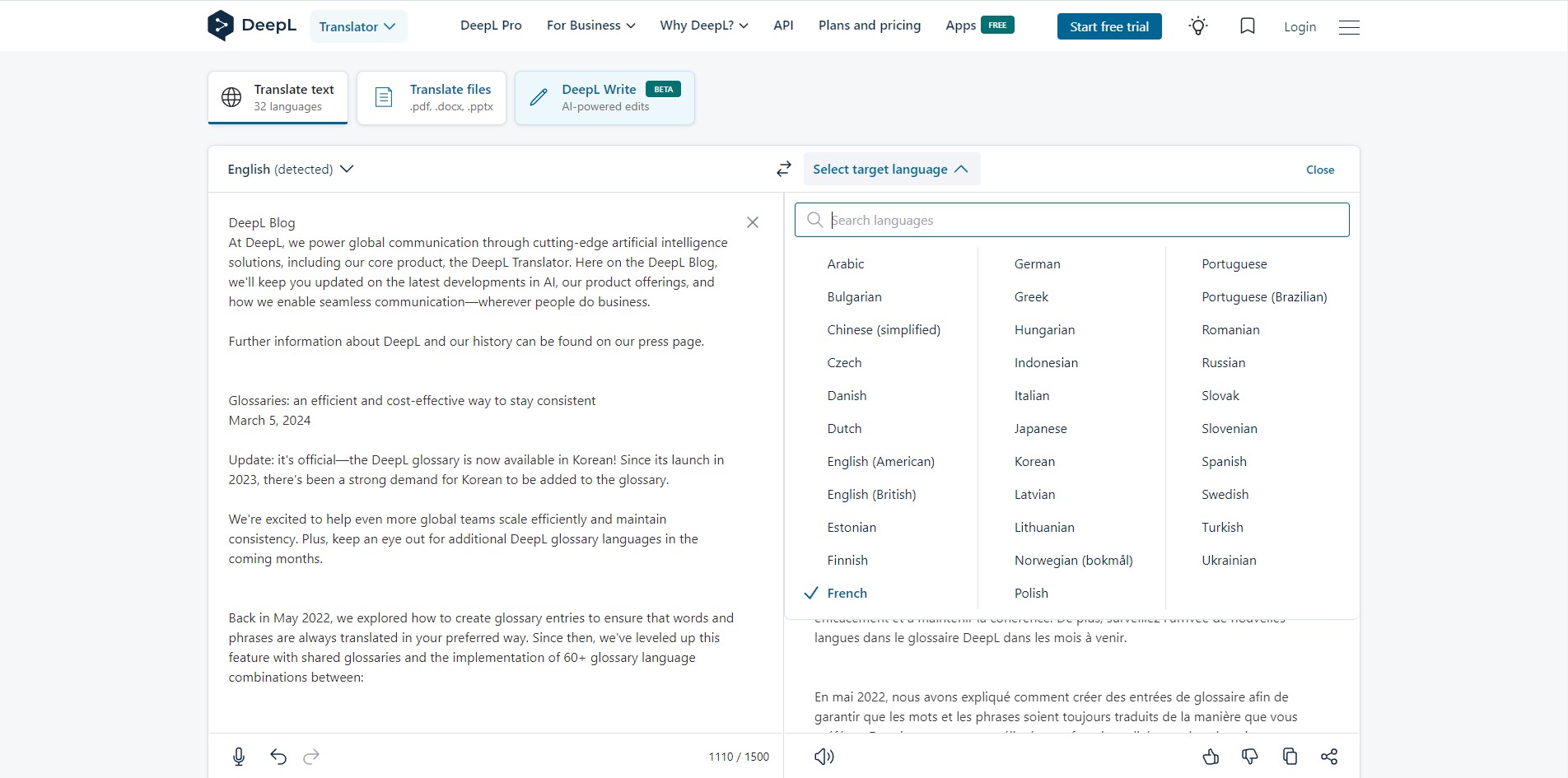Select Hungarian as target language
The image size is (1568, 778).
pyautogui.click(x=1044, y=329)
